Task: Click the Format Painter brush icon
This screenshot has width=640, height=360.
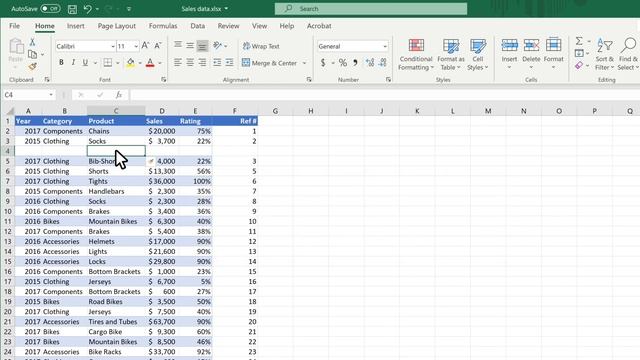Action: [32, 66]
